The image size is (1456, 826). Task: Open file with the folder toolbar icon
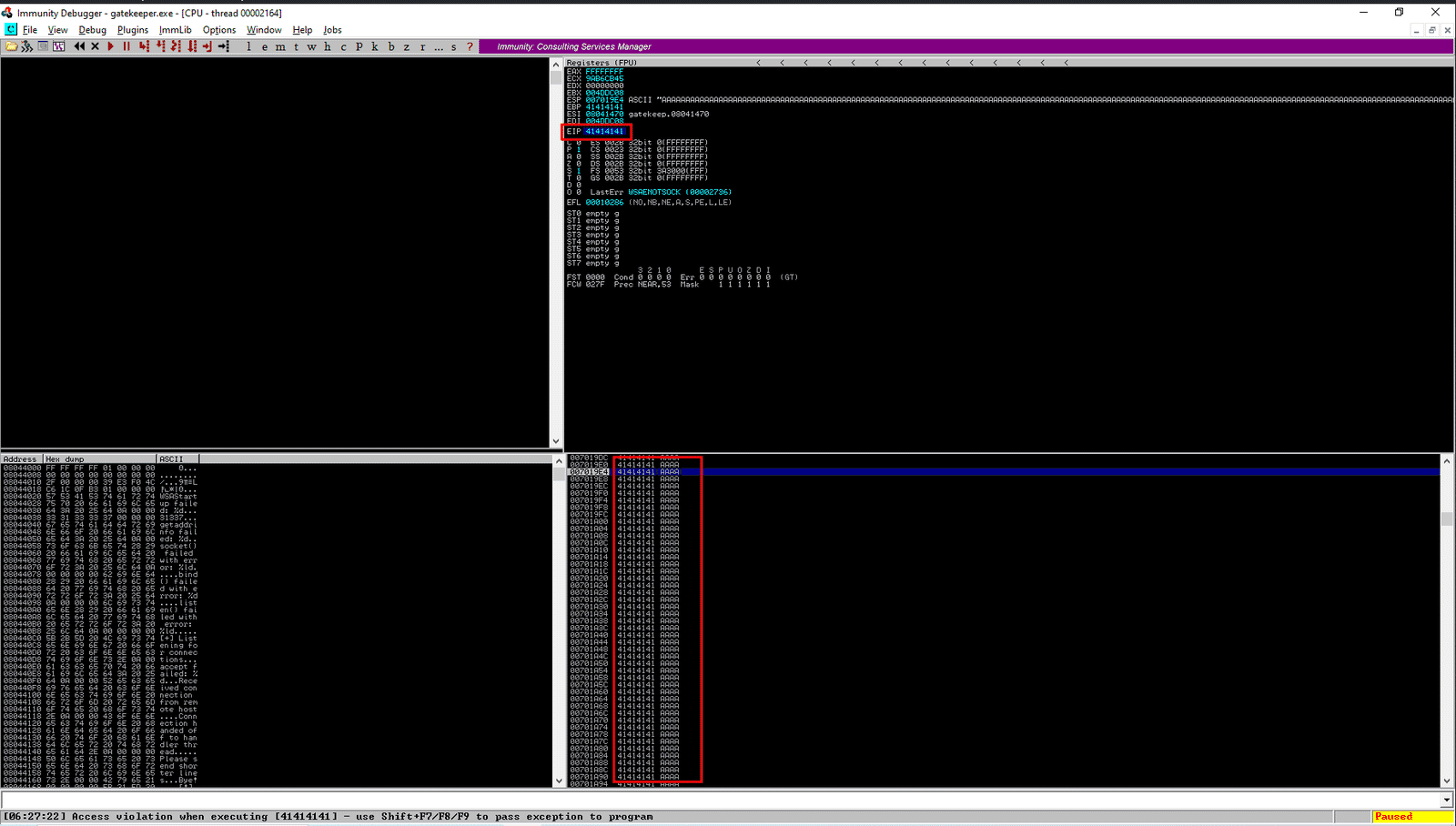pos(11,46)
